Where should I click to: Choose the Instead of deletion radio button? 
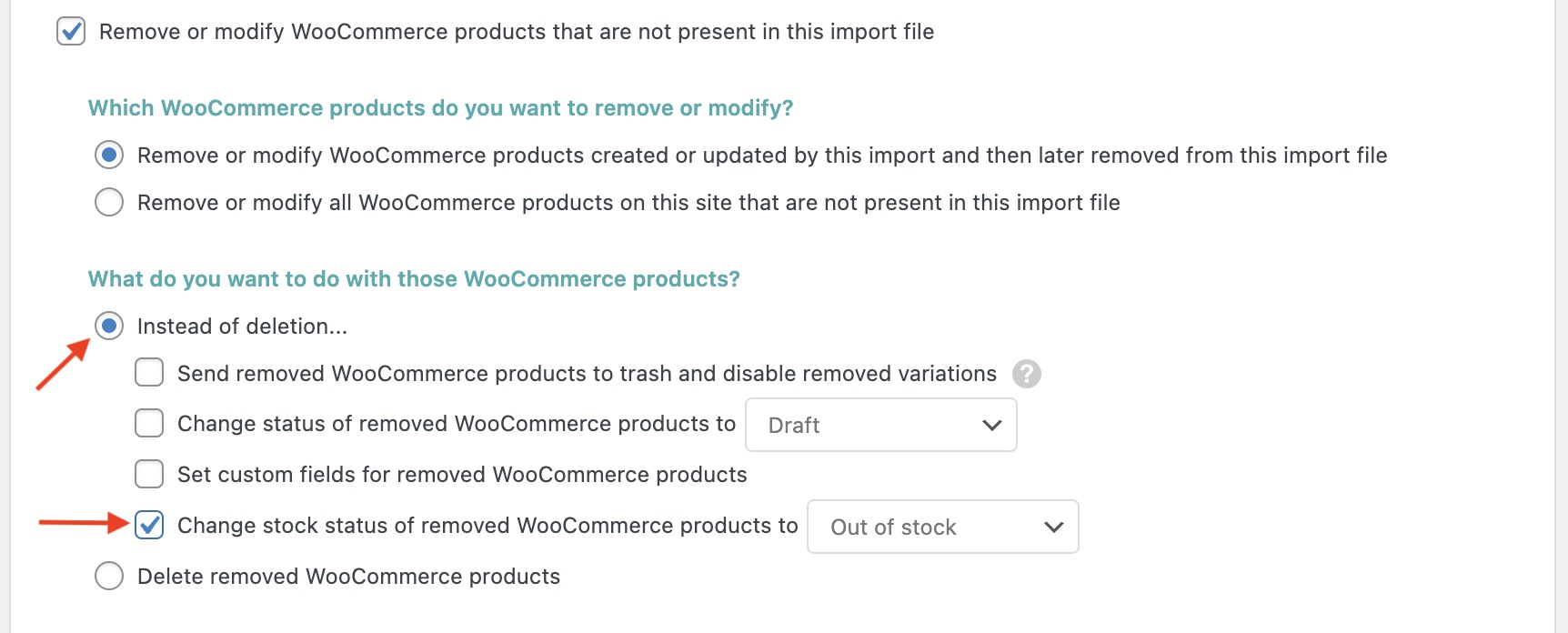[109, 326]
